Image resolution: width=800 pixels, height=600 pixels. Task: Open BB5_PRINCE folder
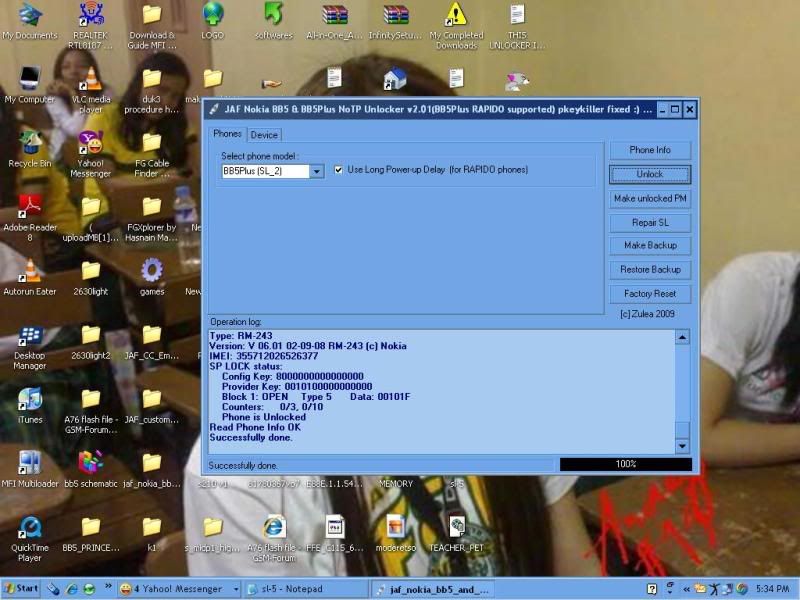(91, 534)
